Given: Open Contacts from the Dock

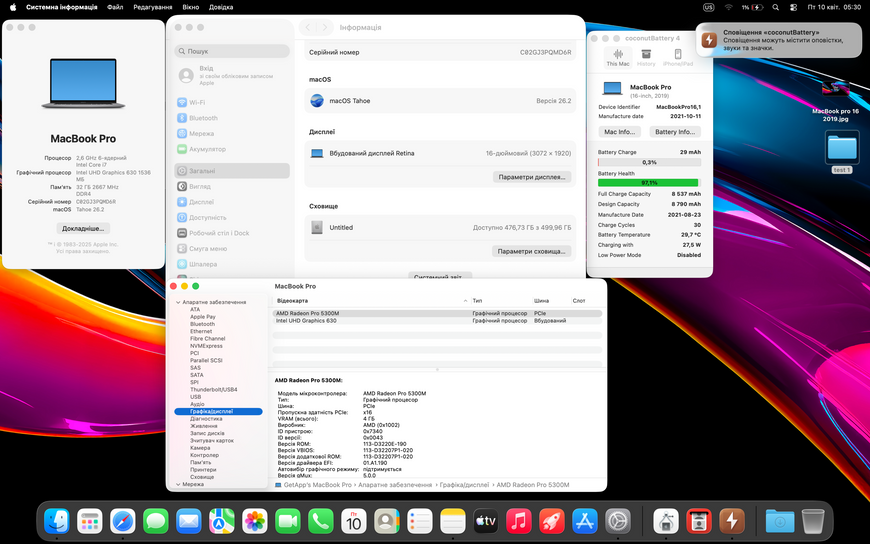Looking at the screenshot, I should [x=387, y=521].
